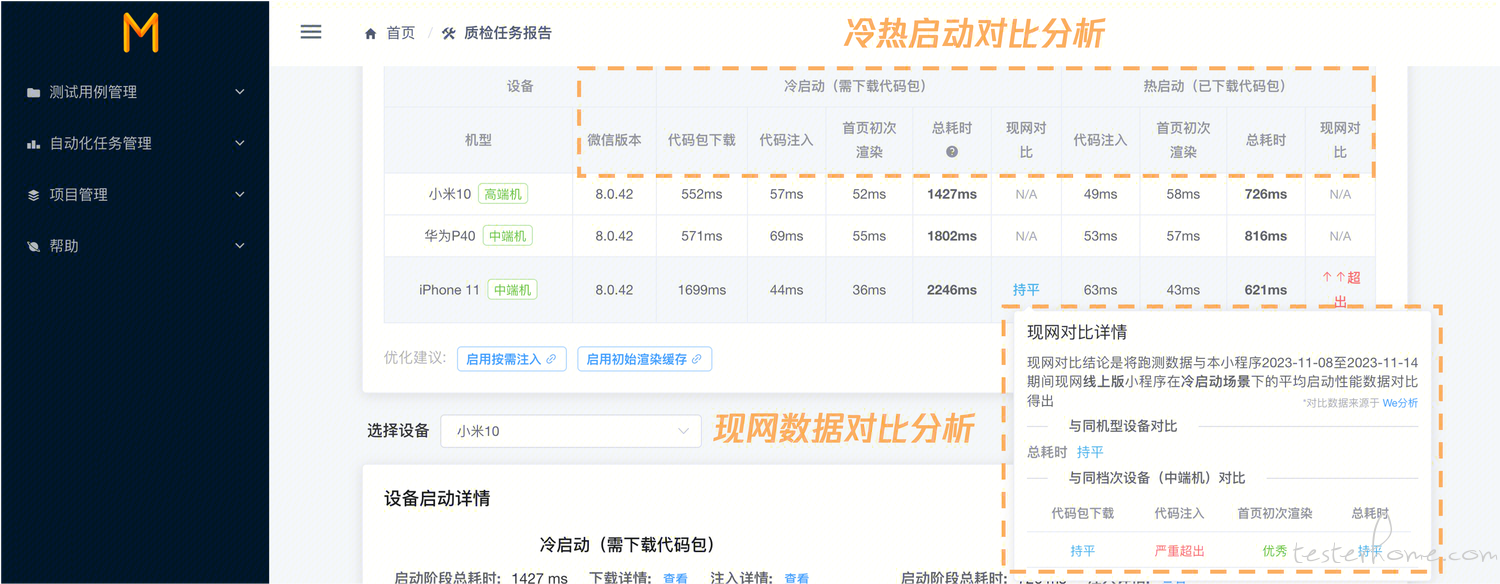This screenshot has height=584, width=1500.
Task: Click the 816ms hot-start total cell
Action: pos(1266,236)
